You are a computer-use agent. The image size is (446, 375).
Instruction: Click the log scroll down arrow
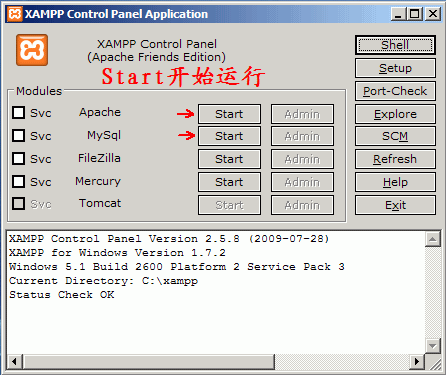(433, 346)
